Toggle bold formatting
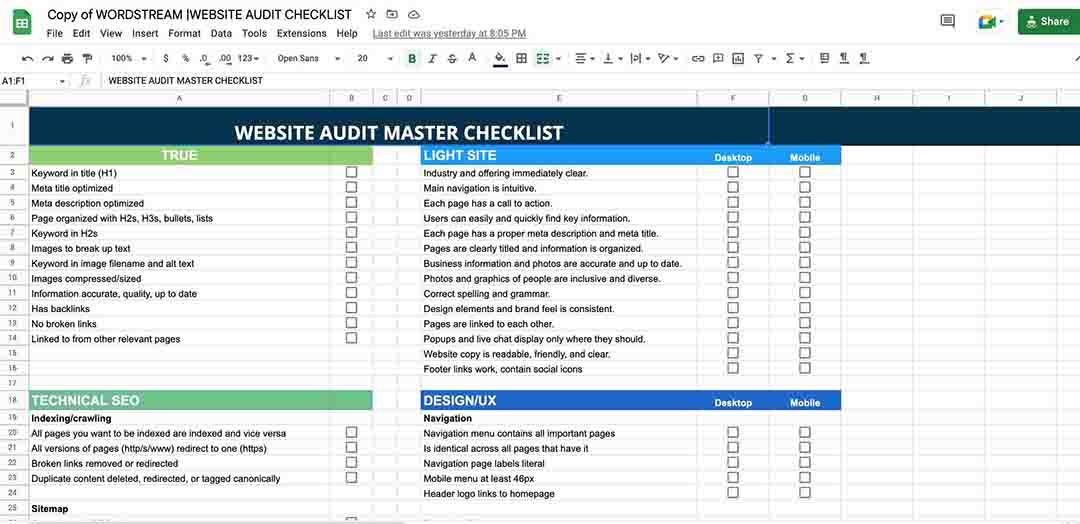 [412, 59]
